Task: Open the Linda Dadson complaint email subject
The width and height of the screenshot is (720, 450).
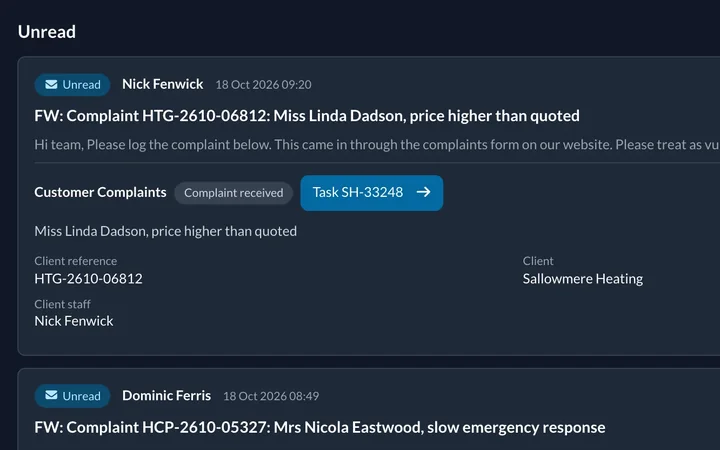Action: (x=307, y=116)
